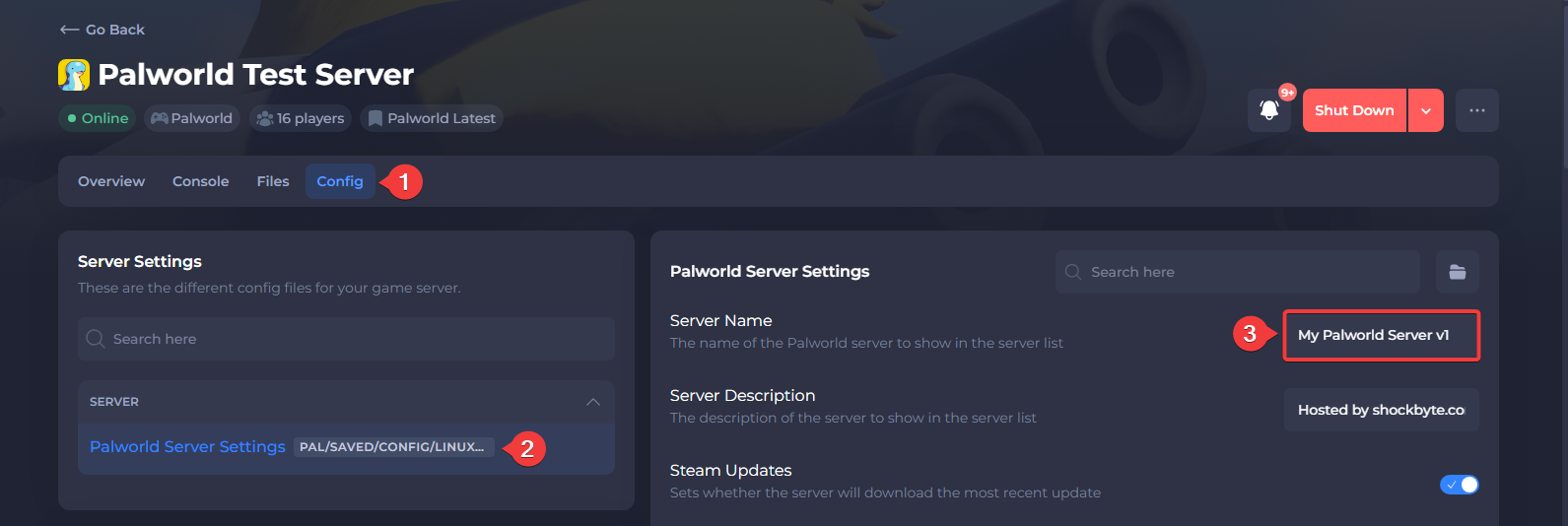
Task: Click the Server Name input field
Action: [1380, 336]
